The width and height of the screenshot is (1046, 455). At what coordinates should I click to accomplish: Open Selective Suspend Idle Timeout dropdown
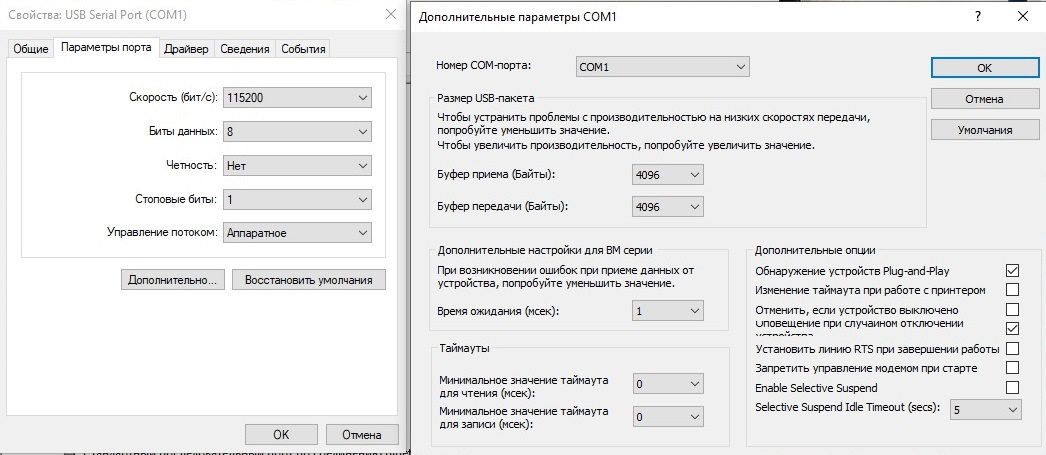[x=985, y=410]
